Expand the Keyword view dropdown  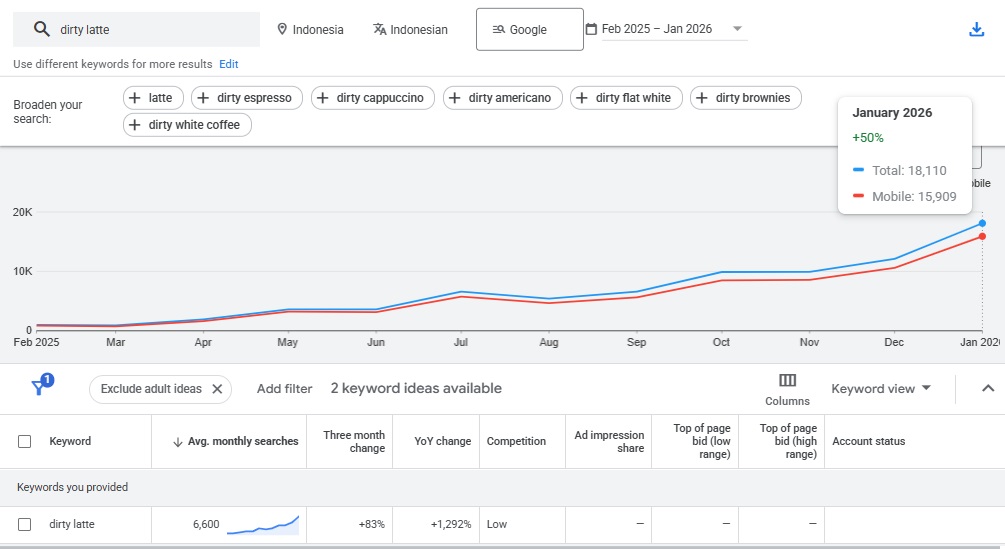coord(881,389)
